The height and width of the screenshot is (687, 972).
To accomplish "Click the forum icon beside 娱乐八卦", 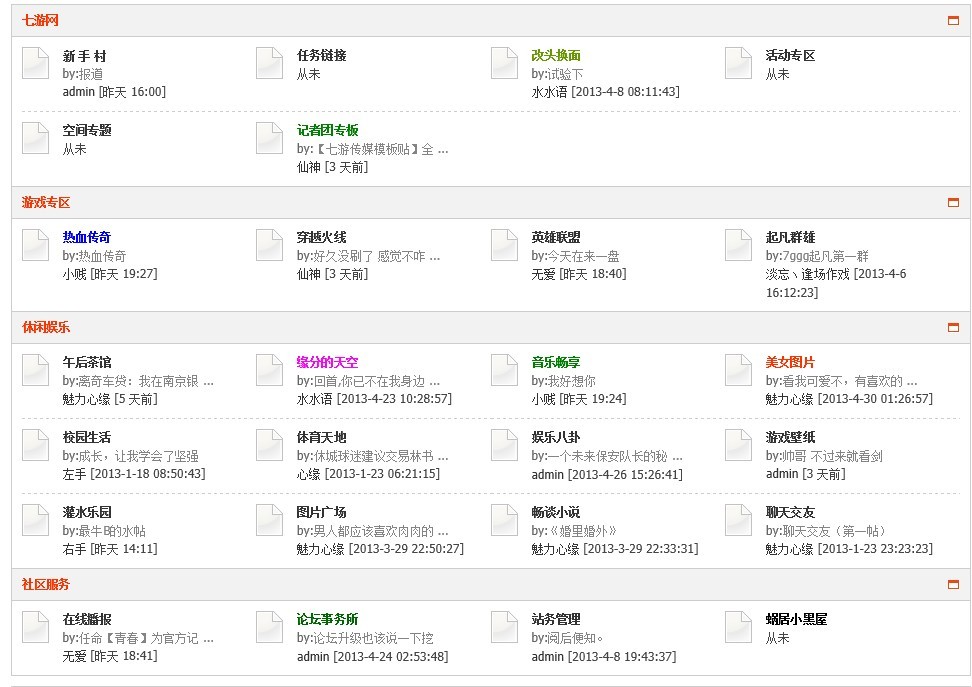I will [505, 445].
